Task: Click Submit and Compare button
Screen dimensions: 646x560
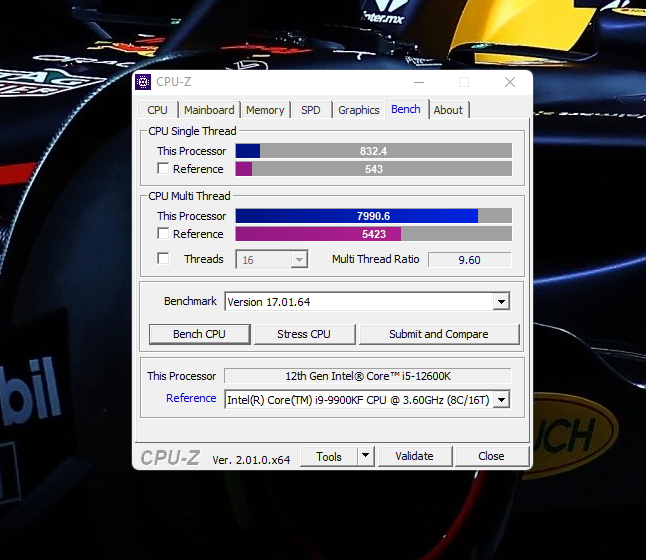Action: click(x=439, y=334)
